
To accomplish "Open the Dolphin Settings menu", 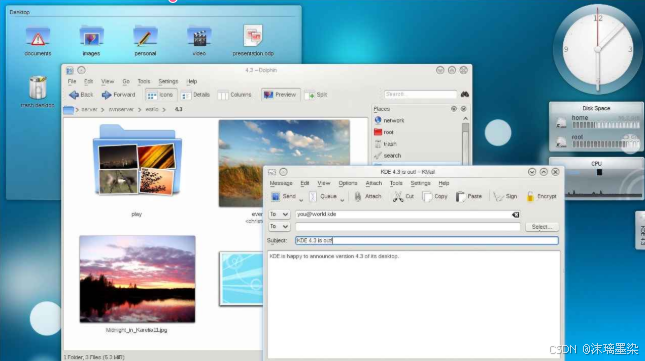I will pyautogui.click(x=168, y=81).
